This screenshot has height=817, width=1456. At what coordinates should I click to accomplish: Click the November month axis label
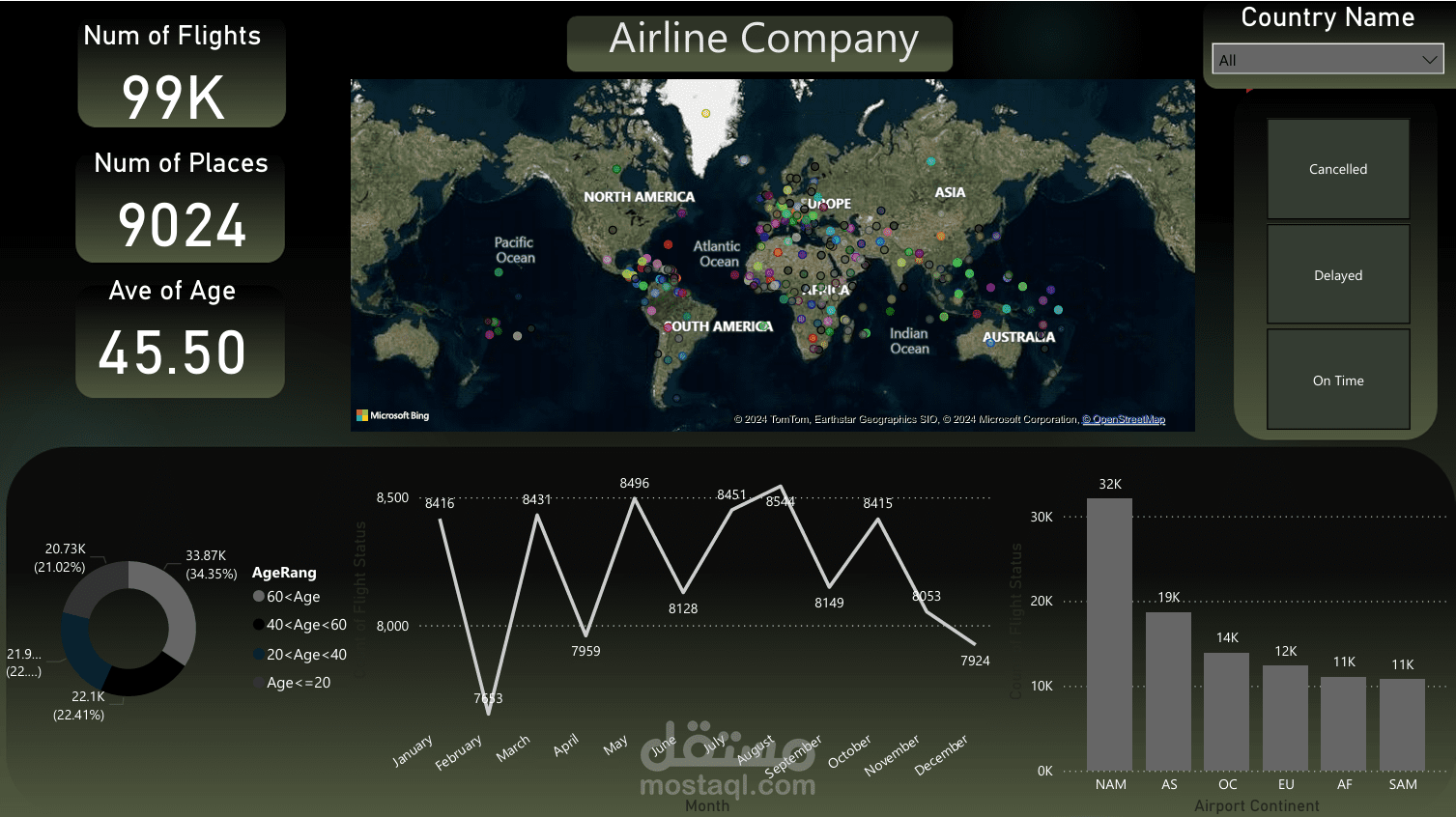(x=892, y=755)
